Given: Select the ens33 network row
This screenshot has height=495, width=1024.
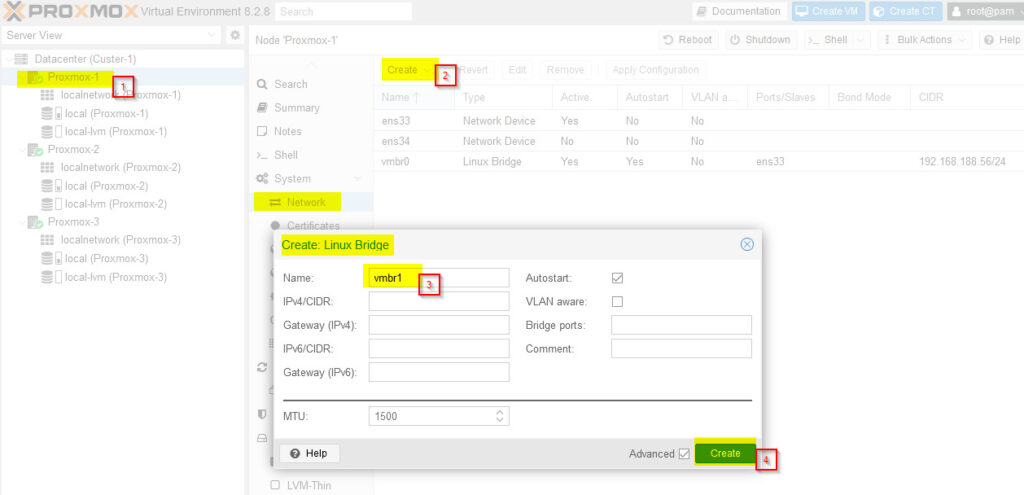Looking at the screenshot, I should tap(699, 121).
